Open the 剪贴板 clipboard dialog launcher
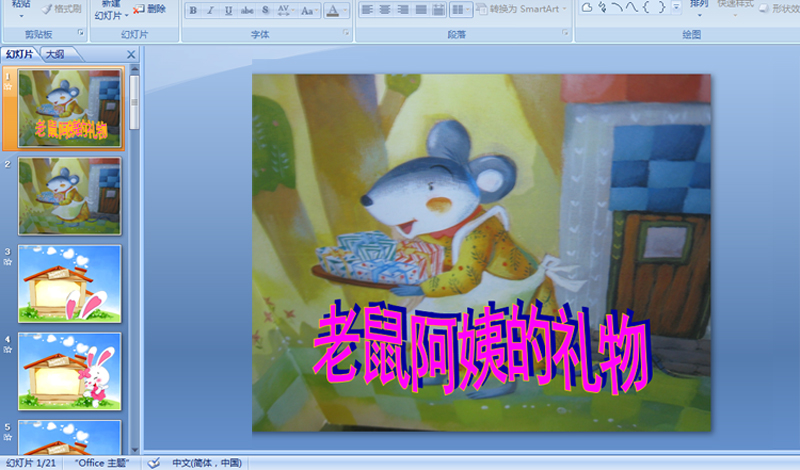This screenshot has width=800, height=470. 81,33
